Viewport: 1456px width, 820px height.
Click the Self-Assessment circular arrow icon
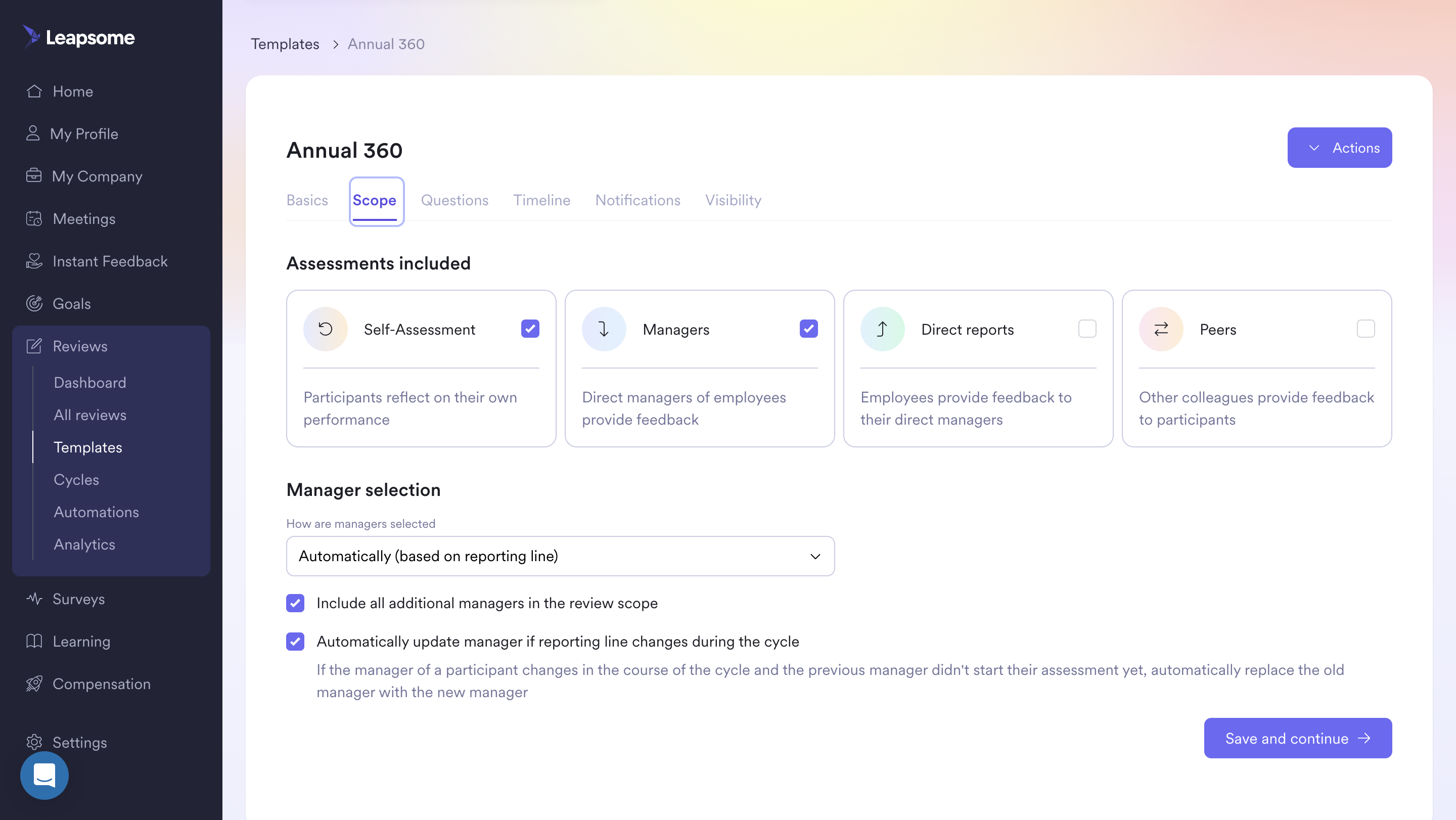click(325, 329)
